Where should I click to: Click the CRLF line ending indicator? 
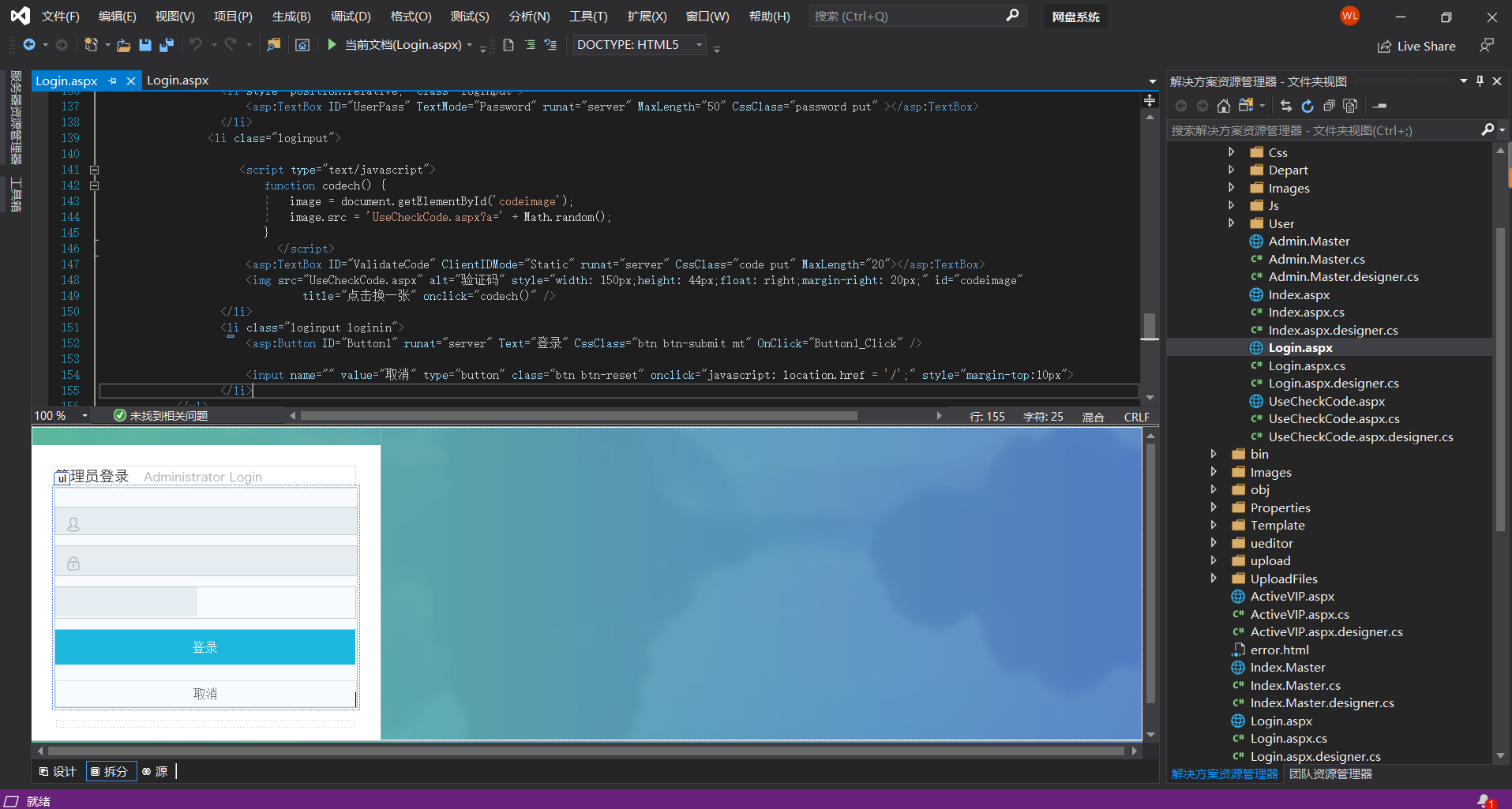coord(1136,417)
